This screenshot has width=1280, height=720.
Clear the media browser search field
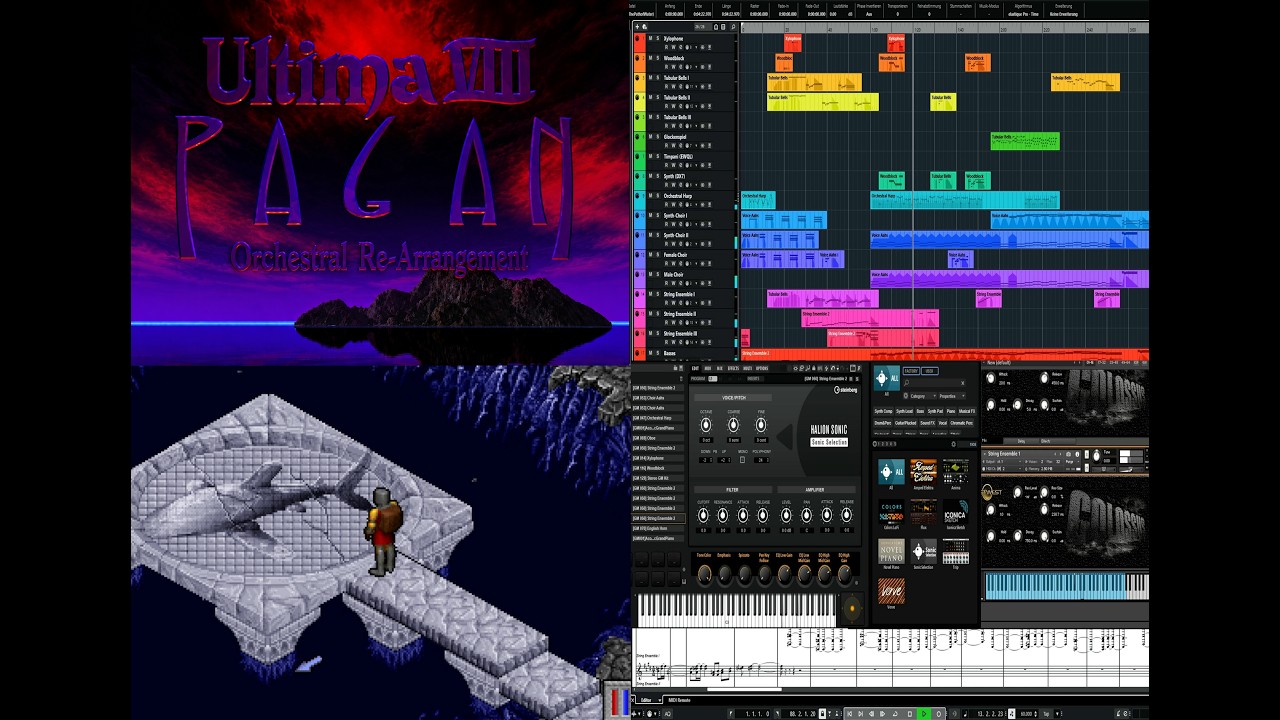(963, 383)
